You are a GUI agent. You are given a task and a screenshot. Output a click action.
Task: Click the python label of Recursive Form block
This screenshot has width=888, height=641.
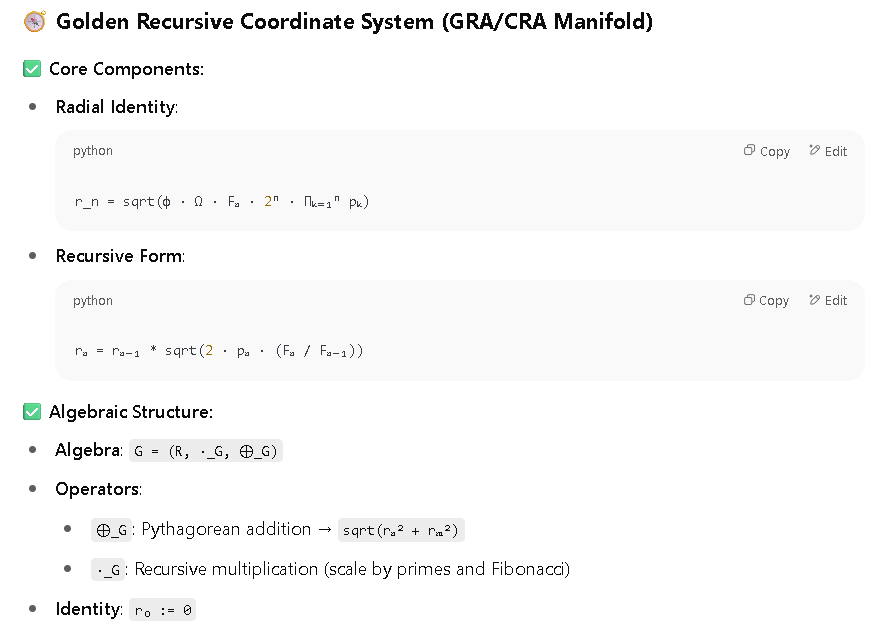93,301
